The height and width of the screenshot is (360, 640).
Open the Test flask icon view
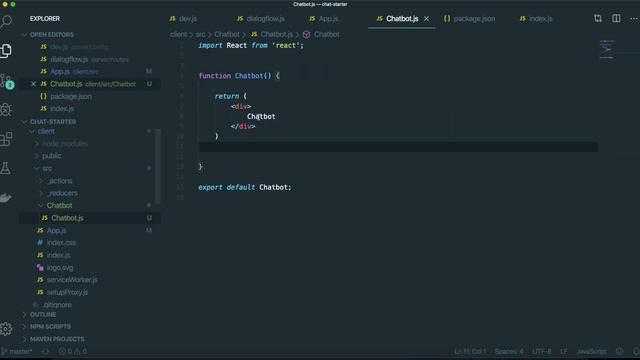click(6, 168)
